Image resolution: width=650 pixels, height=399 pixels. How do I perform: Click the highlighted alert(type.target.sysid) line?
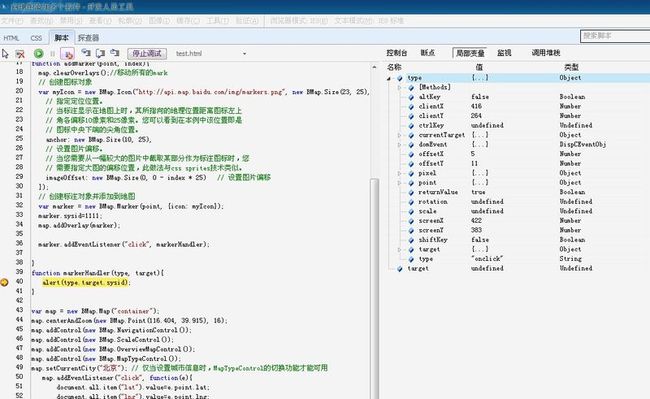point(86,282)
